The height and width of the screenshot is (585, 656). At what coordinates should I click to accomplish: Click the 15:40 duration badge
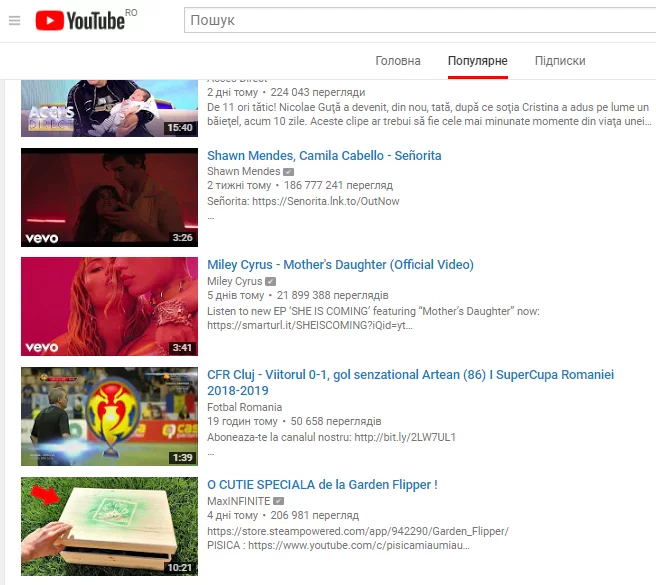(x=180, y=128)
